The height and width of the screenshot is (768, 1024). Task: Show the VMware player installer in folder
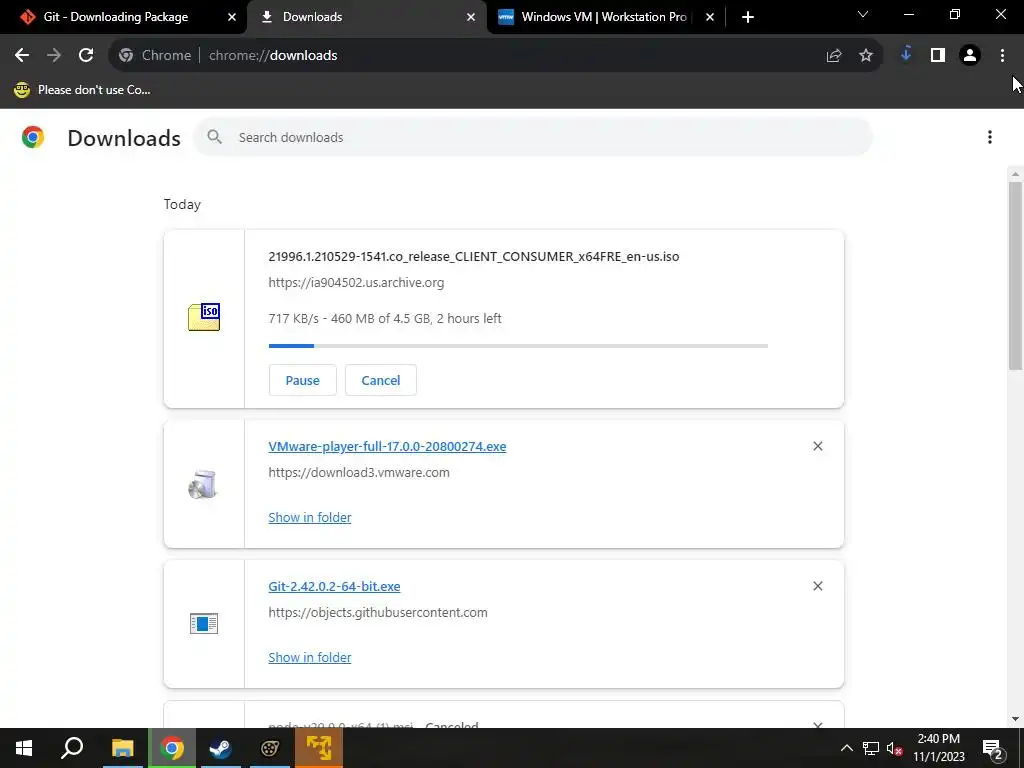(310, 517)
